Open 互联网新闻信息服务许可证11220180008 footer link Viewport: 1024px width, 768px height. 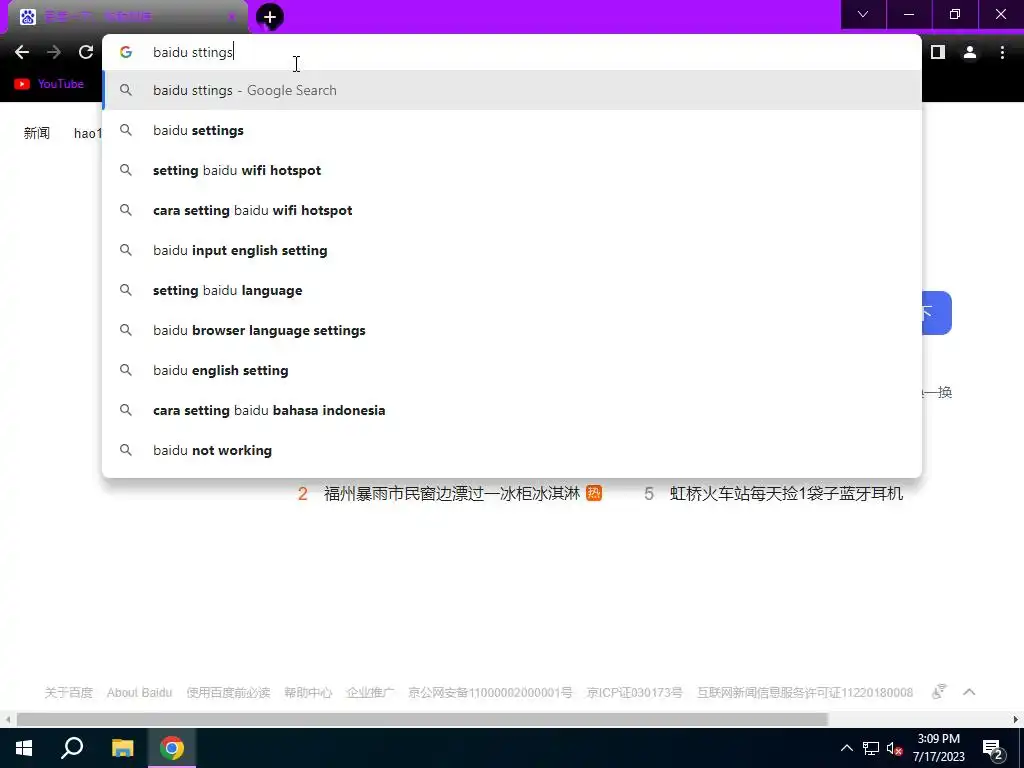pyautogui.click(x=805, y=692)
